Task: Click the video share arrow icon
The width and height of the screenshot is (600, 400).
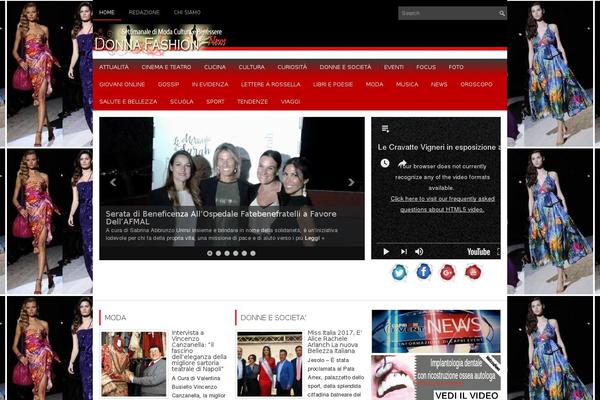Action: [x=402, y=163]
